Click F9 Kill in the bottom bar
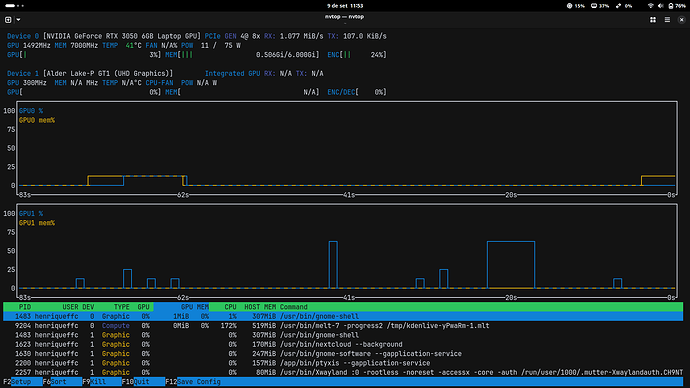This screenshot has height=388, width=690. [x=102, y=382]
